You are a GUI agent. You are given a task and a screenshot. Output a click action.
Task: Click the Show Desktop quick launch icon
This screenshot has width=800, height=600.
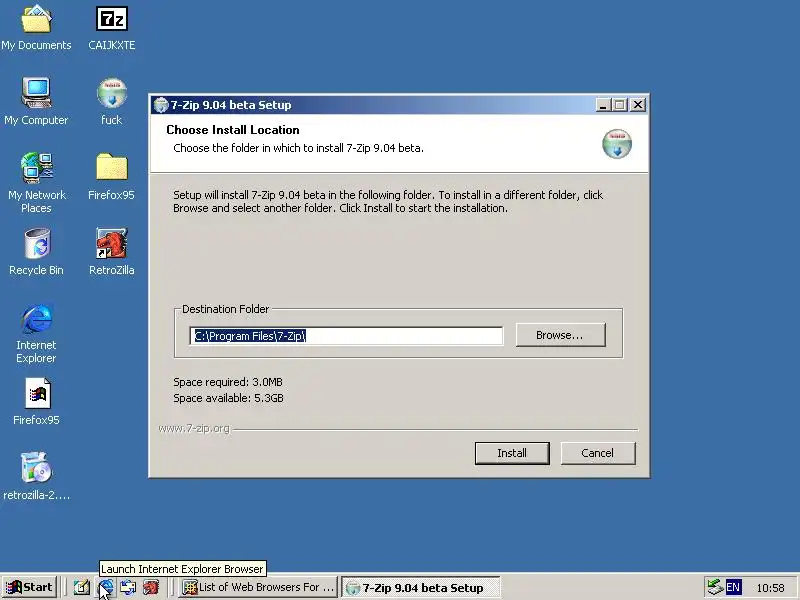click(82, 587)
